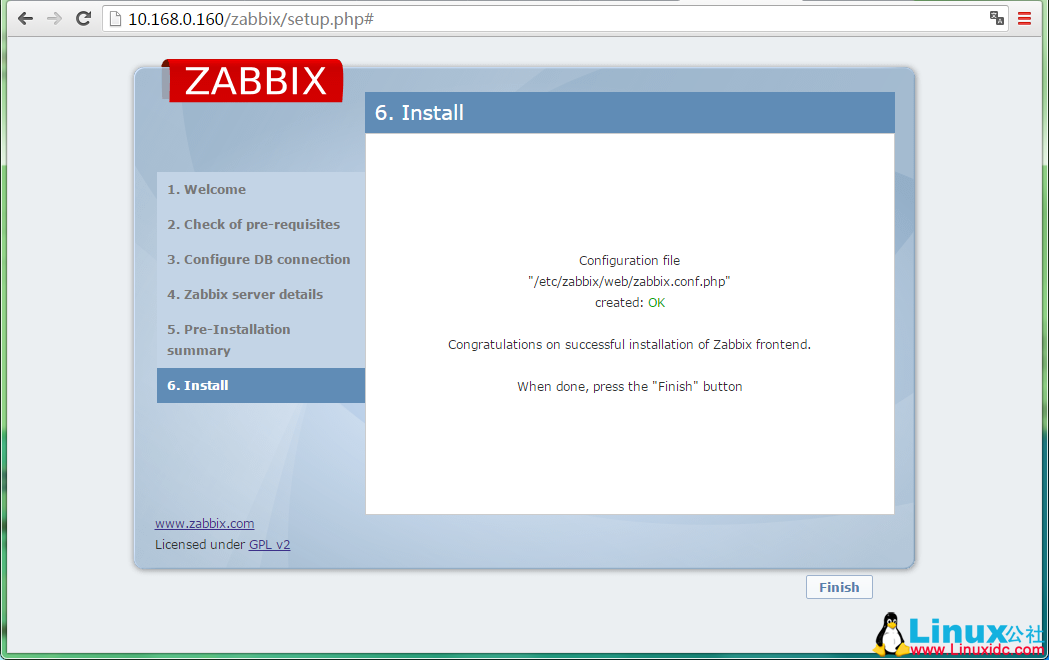The image size is (1049, 660).
Task: Click the red ZABBIX logo banner
Action: [x=252, y=81]
